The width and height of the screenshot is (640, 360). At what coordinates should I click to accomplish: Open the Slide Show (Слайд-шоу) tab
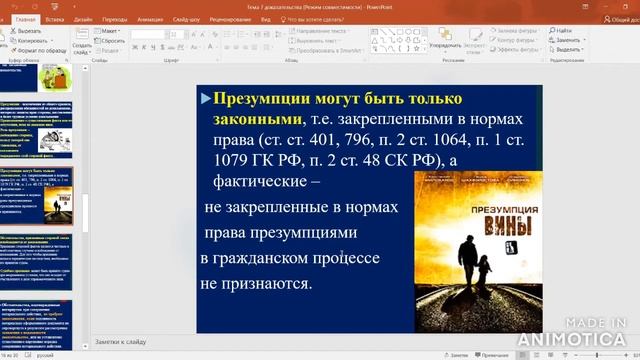click(186, 19)
